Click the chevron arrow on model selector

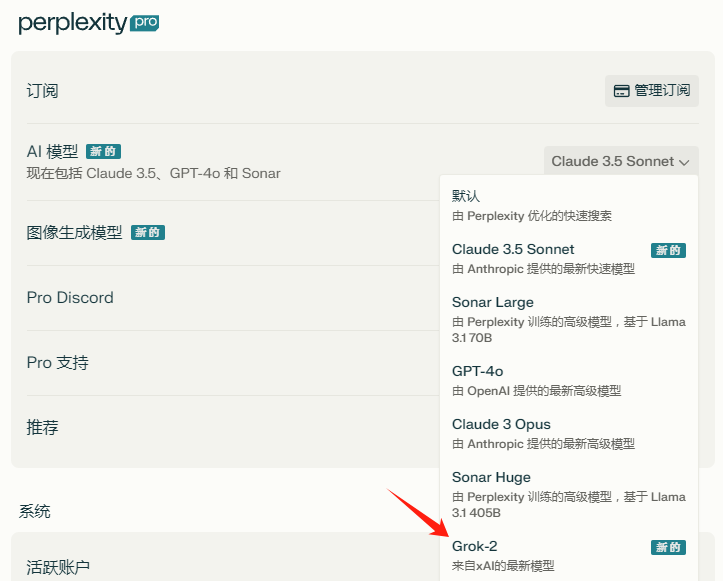point(684,162)
